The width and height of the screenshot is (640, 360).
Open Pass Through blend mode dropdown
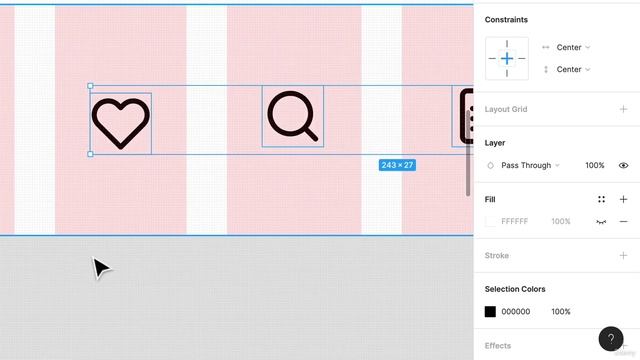(x=530, y=165)
